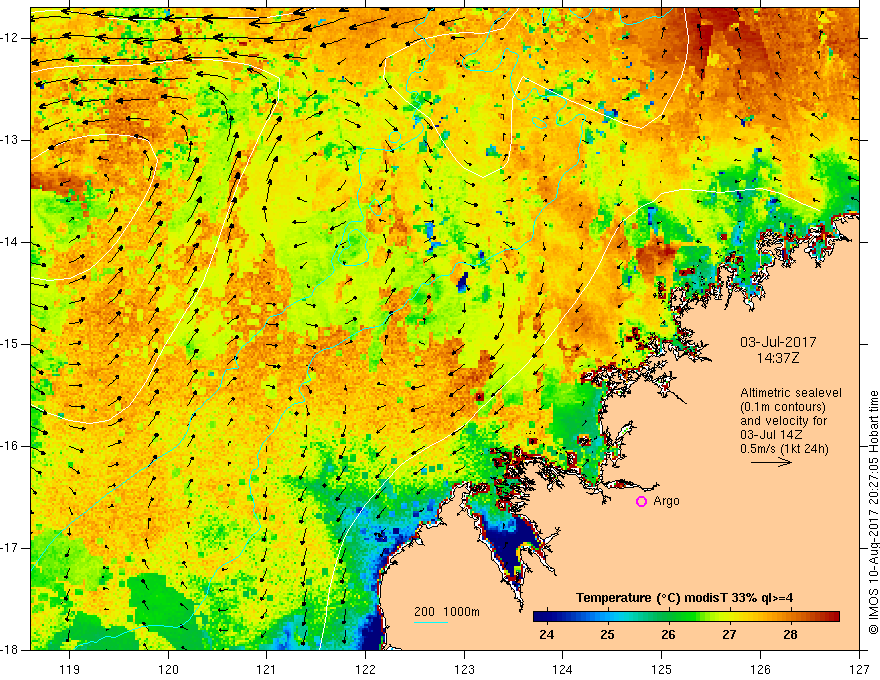Click the cyan 200m contour legend line

[430, 623]
